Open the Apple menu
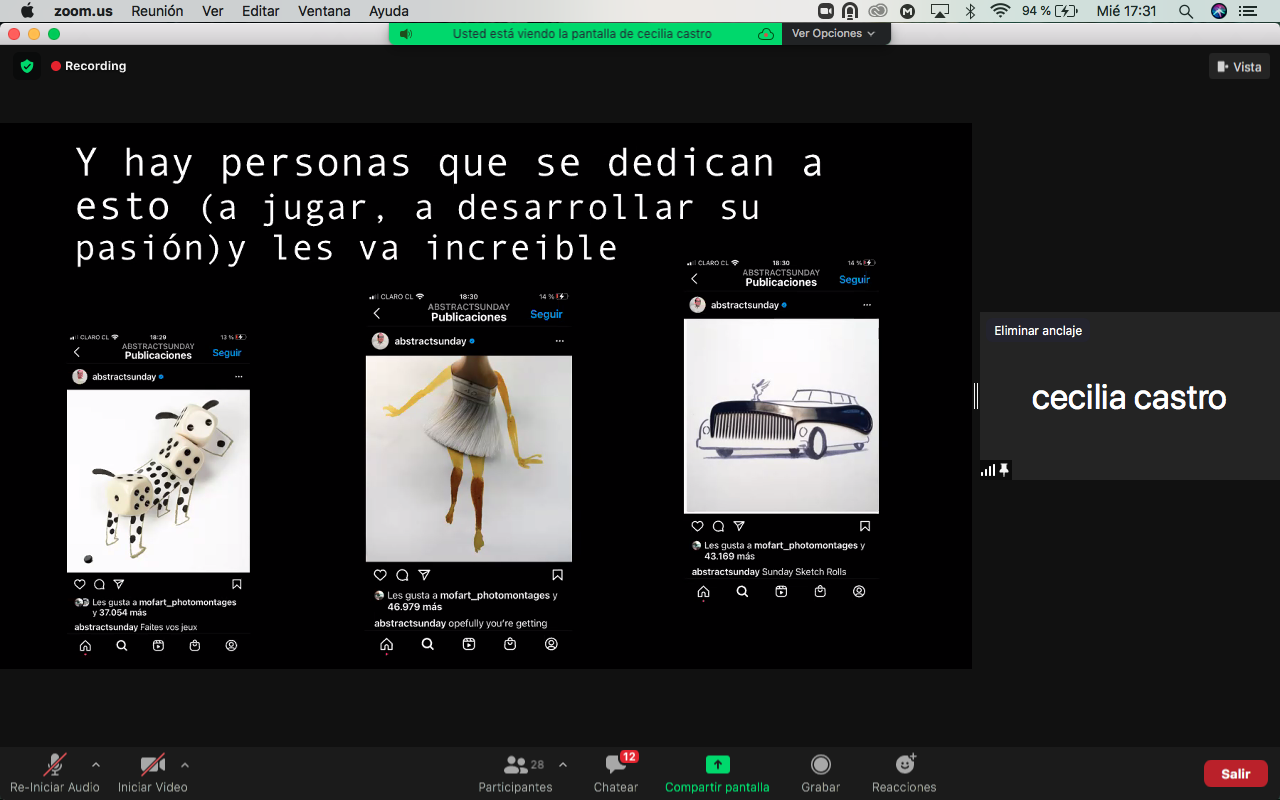The image size is (1280, 800). (x=27, y=11)
